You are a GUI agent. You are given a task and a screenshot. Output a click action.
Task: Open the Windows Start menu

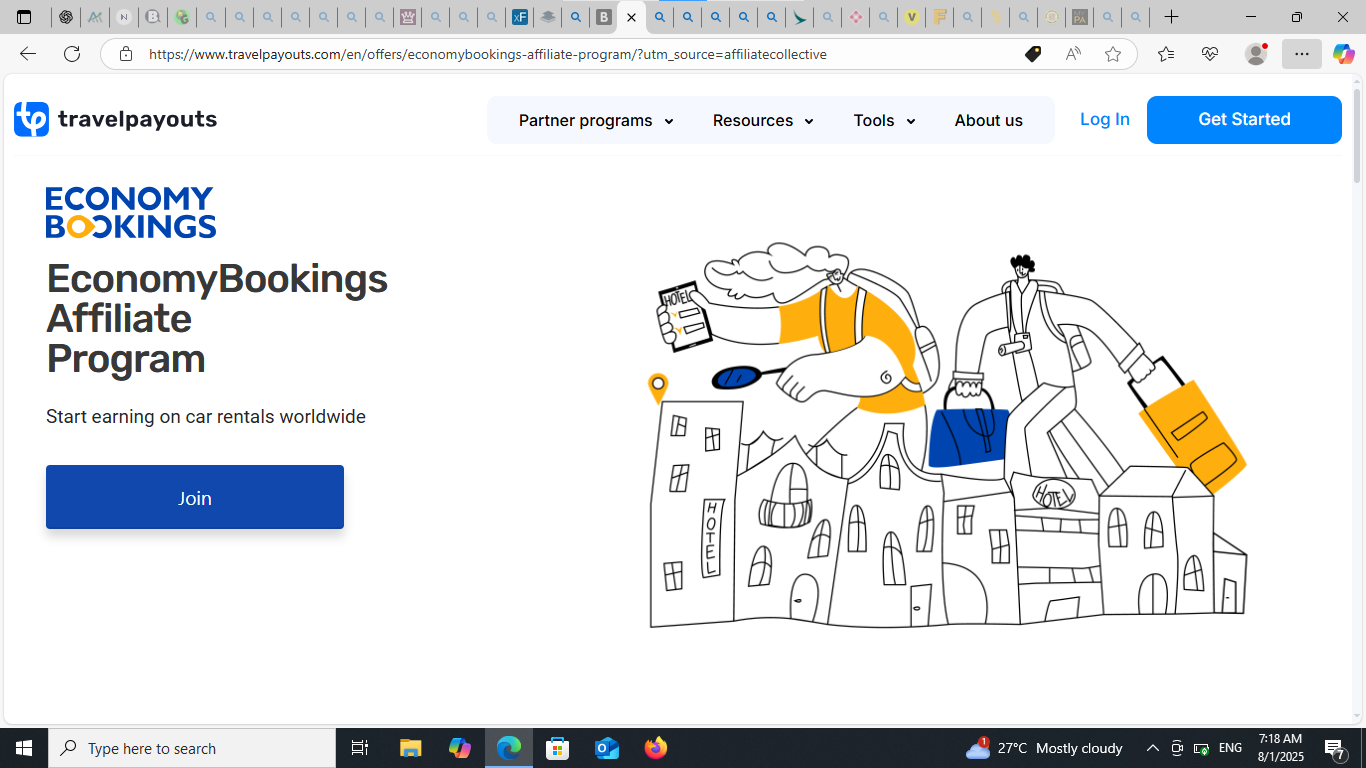(24, 748)
